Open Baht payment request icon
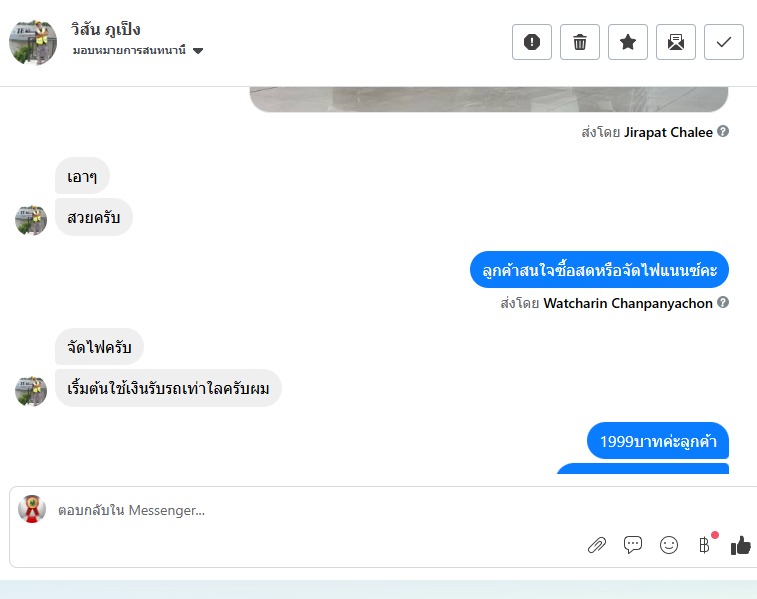 704,545
